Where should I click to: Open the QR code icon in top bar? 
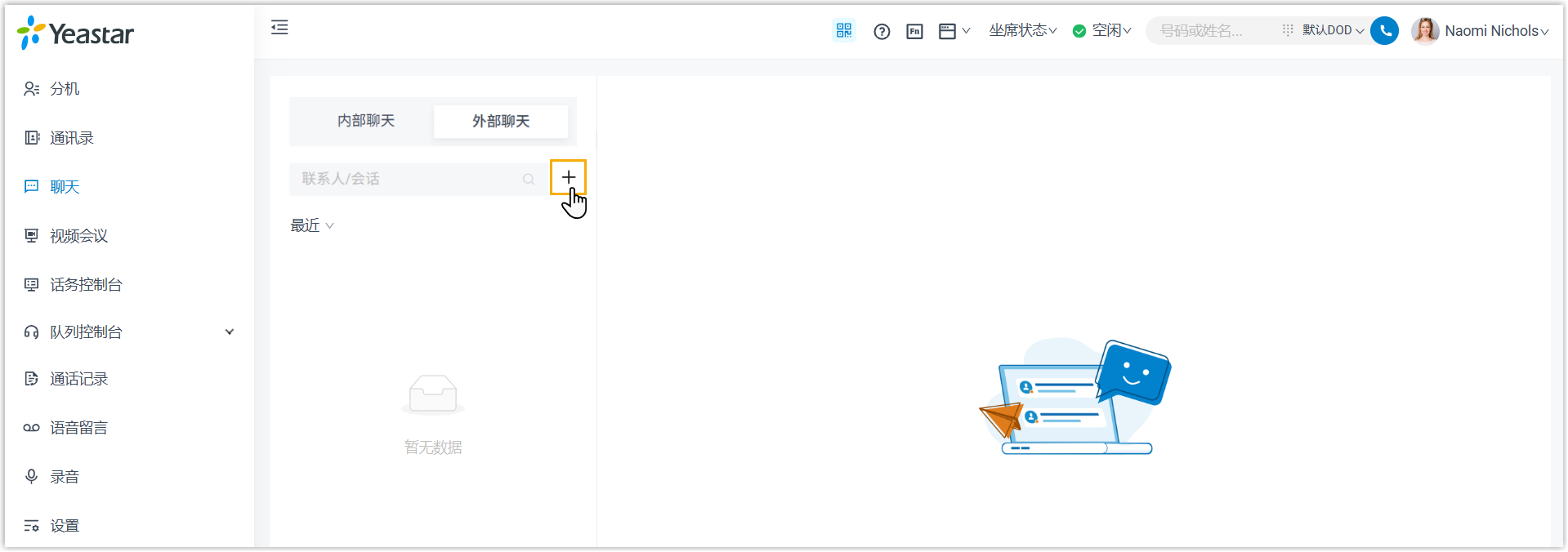843,31
